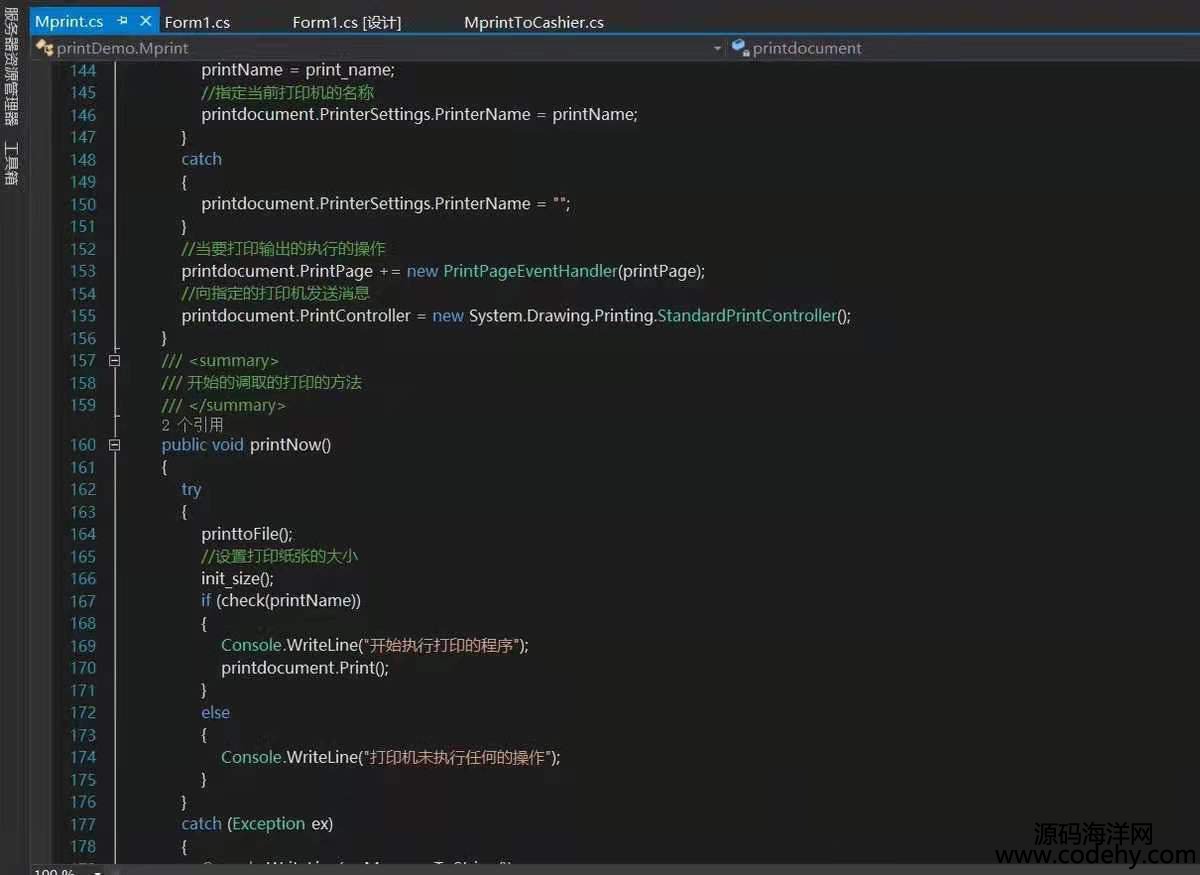
Task: Switch to the MprintToCashier.cs tab
Action: coord(533,22)
